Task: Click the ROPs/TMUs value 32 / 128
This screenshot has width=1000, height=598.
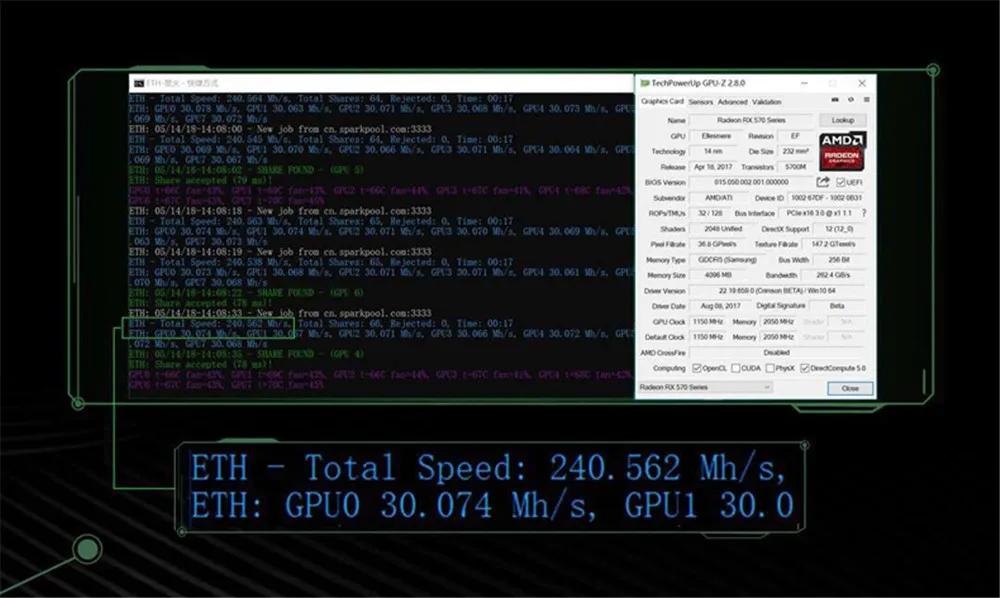Action: 710,213
